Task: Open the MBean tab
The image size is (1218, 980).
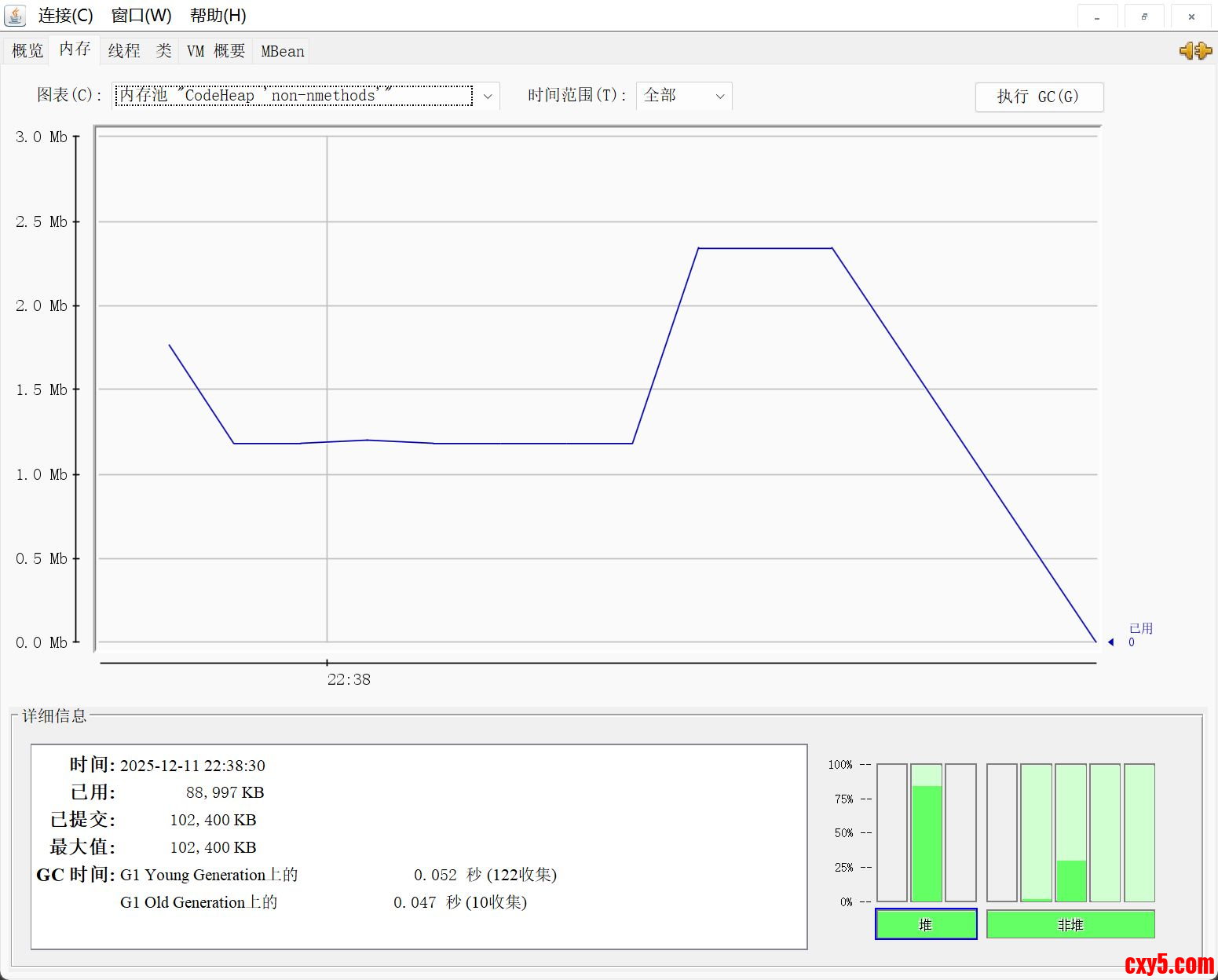Action: [x=282, y=51]
